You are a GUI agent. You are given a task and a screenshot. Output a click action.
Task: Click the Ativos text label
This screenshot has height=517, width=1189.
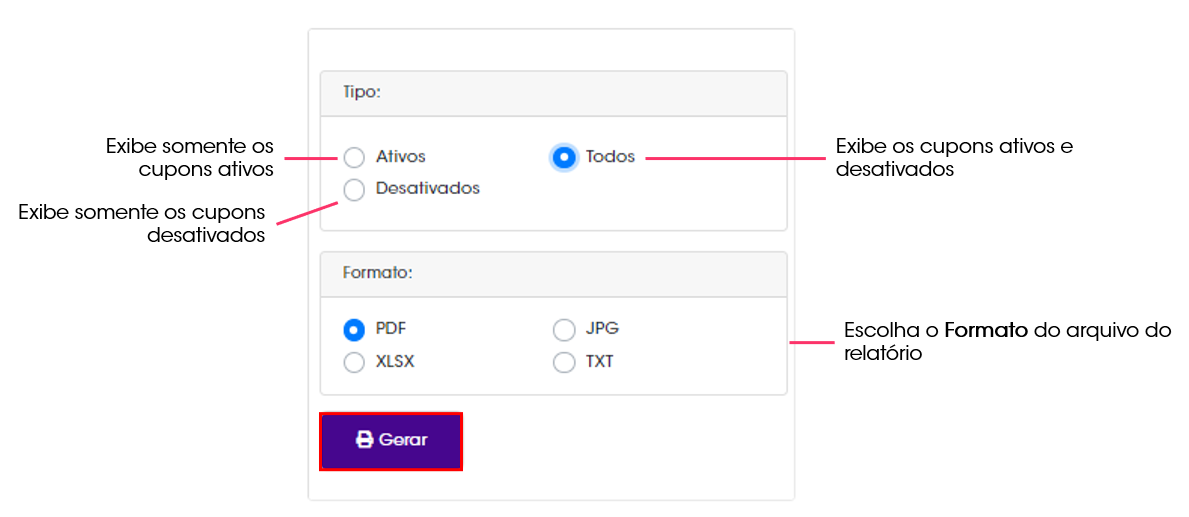click(x=400, y=157)
